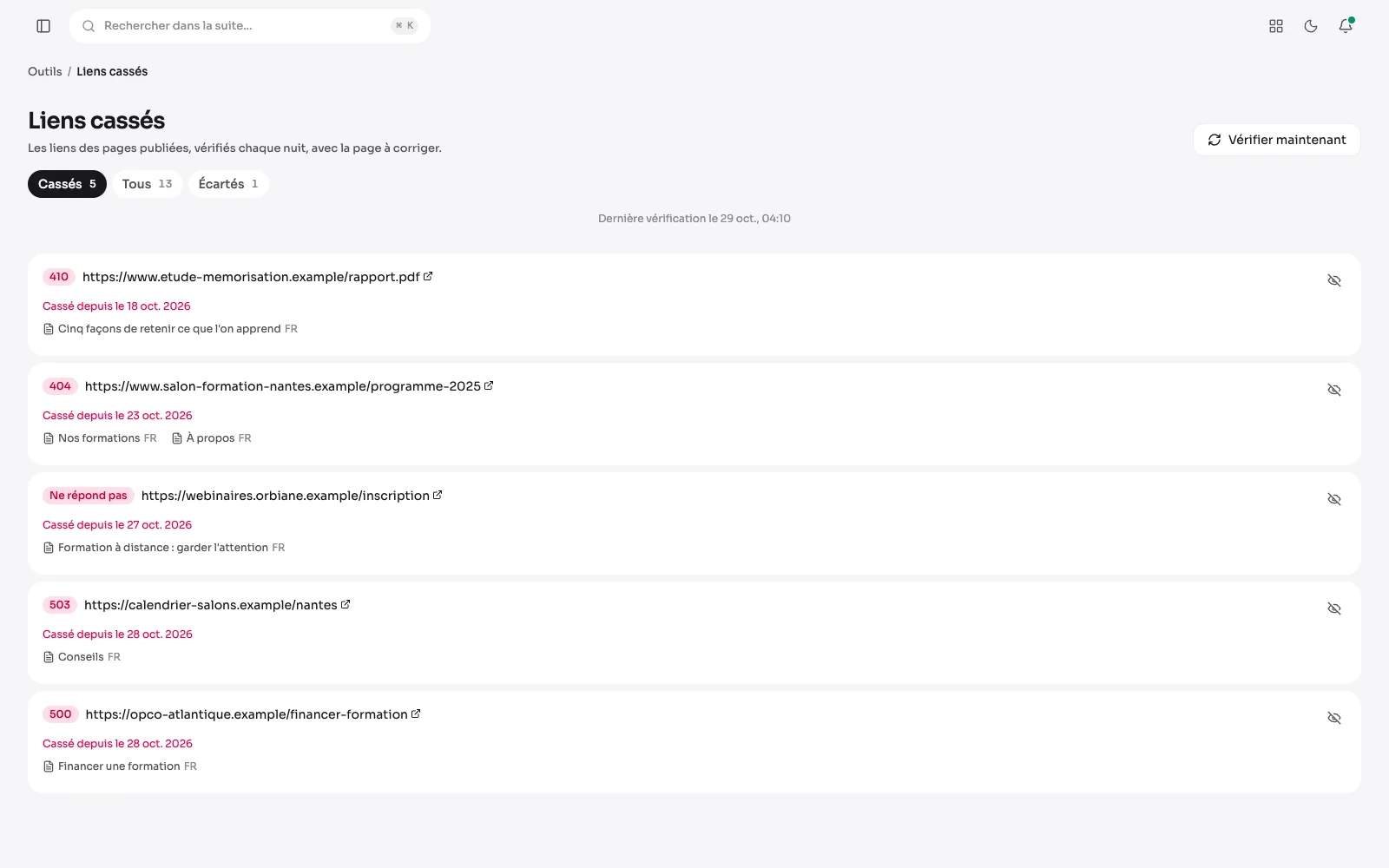The height and width of the screenshot is (868, 1389).
Task: Dismiss the 410 rapport.pdf broken link
Action: pyautogui.click(x=1334, y=280)
